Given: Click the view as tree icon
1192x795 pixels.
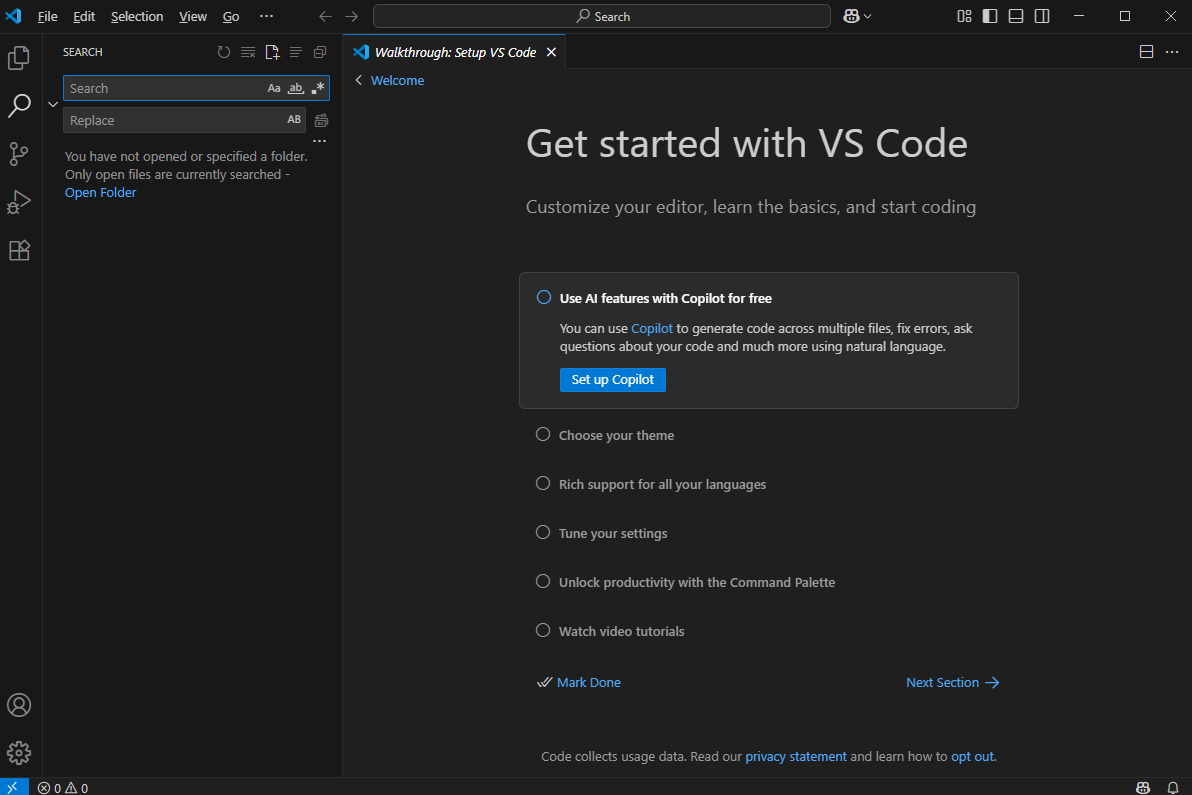Looking at the screenshot, I should 296,52.
